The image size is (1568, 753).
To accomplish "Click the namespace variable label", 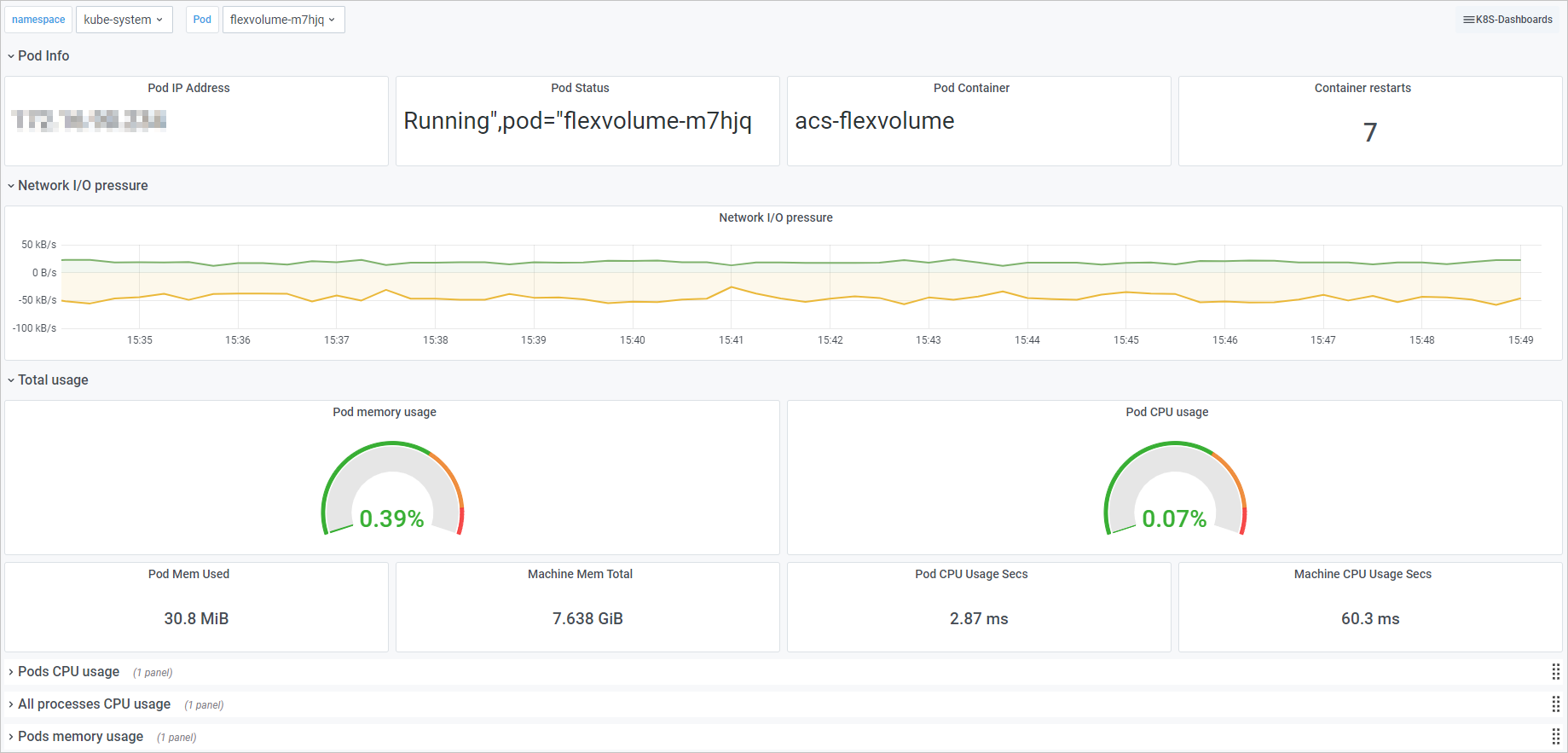I will click(38, 20).
